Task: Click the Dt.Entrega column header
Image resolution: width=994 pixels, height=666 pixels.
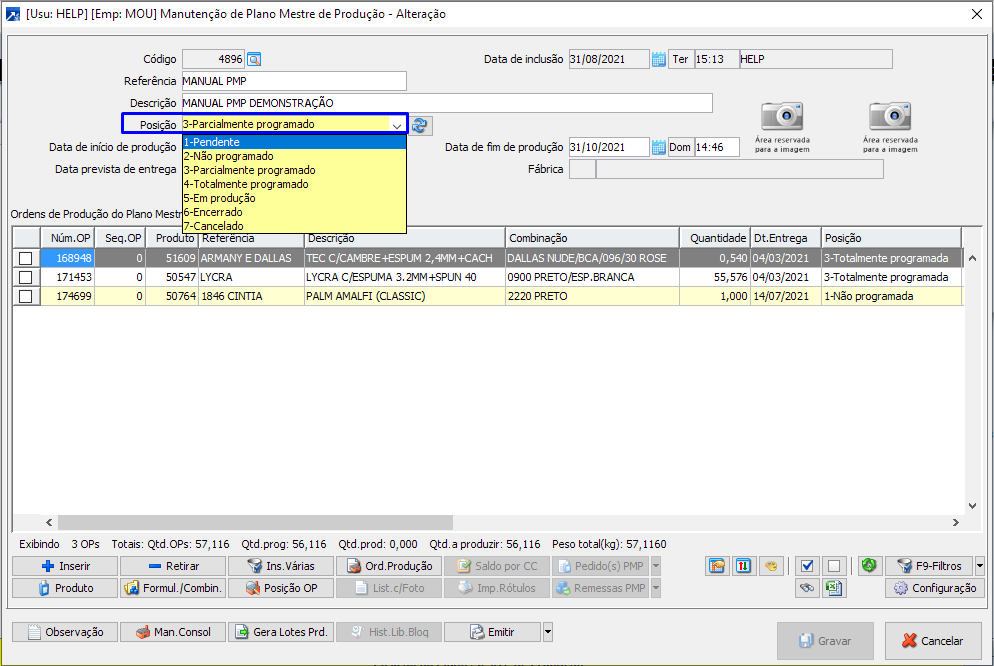Action: pos(786,238)
